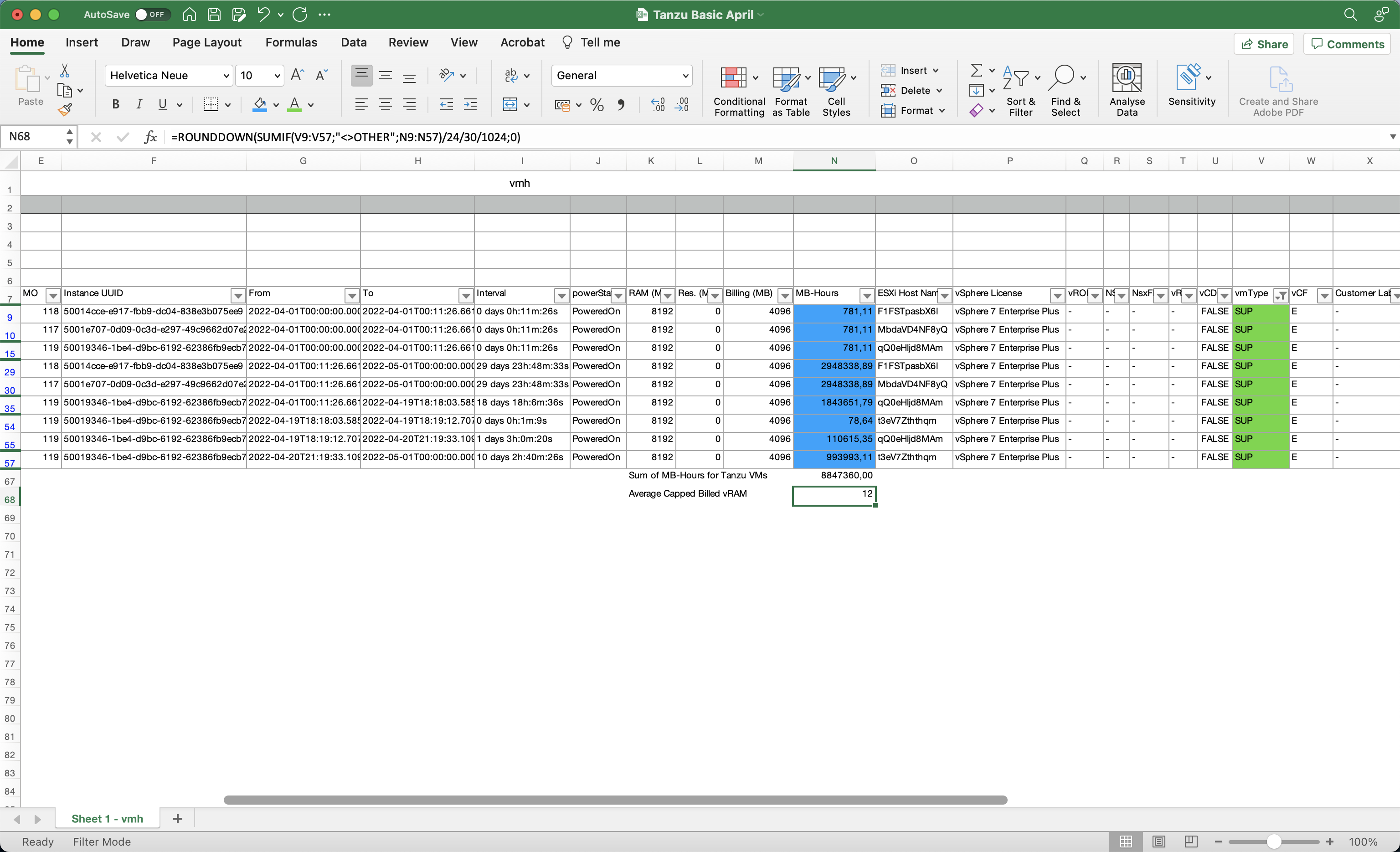Apply Bold formatting
Screen dimensions: 1400x852
pyautogui.click(x=115, y=104)
